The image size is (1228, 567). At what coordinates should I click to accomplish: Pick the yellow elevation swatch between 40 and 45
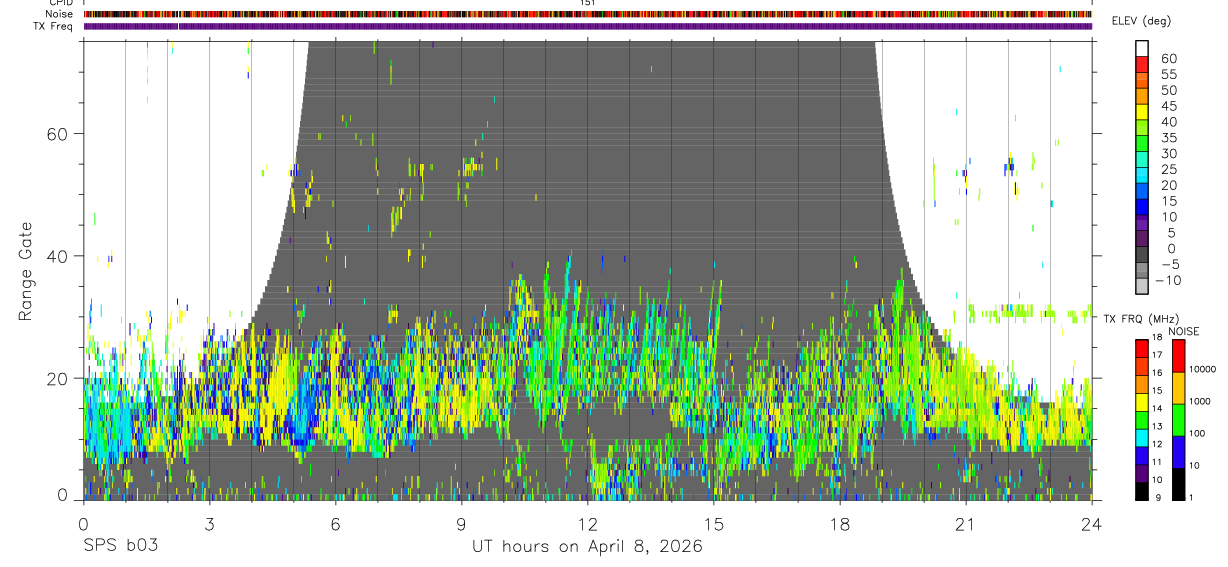tap(1142, 112)
